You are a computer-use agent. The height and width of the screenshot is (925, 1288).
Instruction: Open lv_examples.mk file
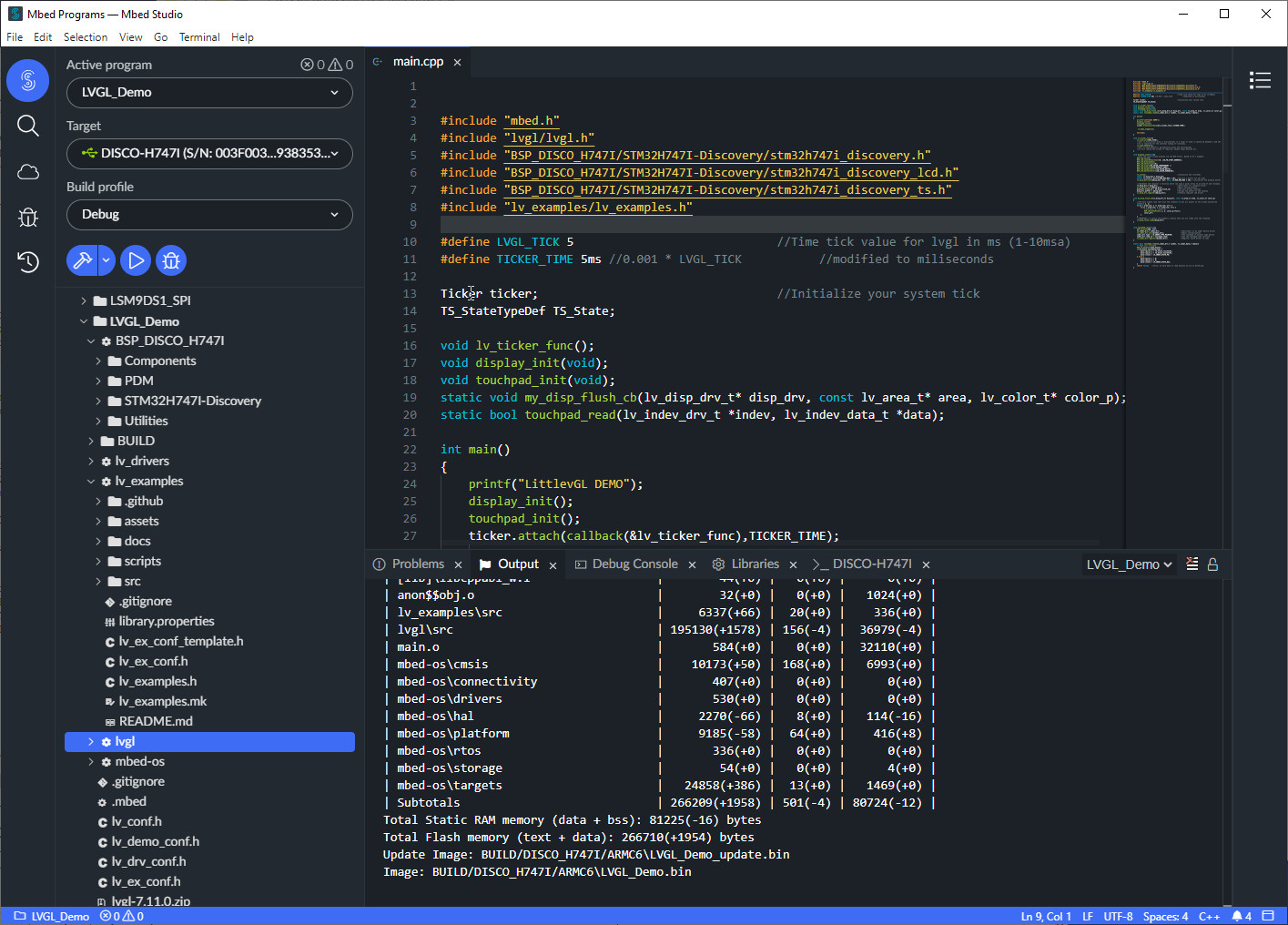[162, 701]
